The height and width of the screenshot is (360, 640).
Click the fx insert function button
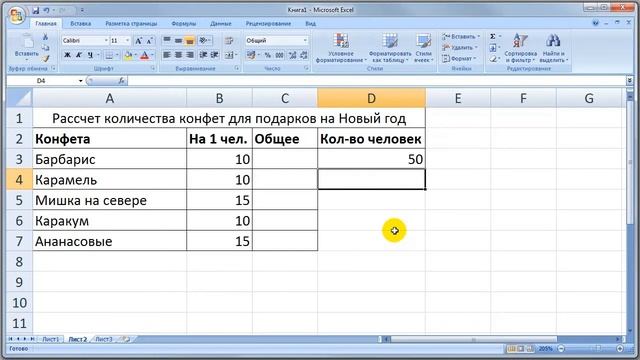pyautogui.click(x=122, y=81)
